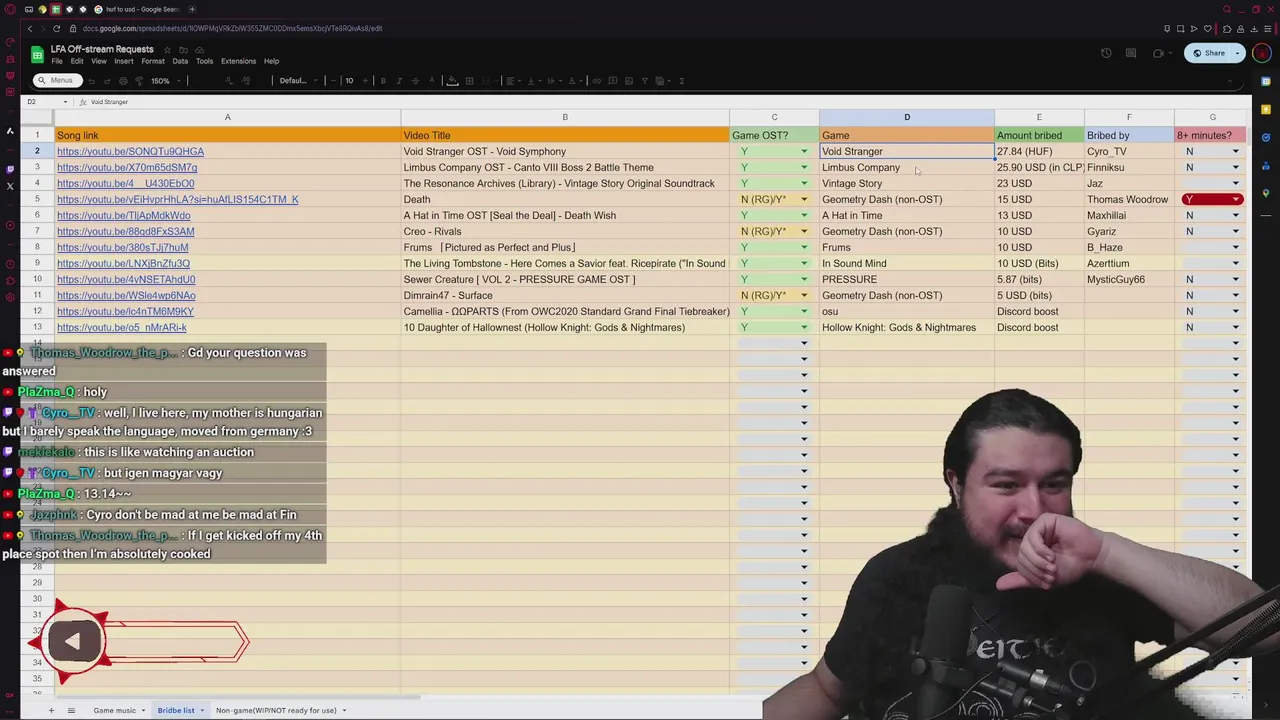Open 8+ minutes dropdown for Thomas Woodrow row
1280x720 pixels.
coord(1236,200)
